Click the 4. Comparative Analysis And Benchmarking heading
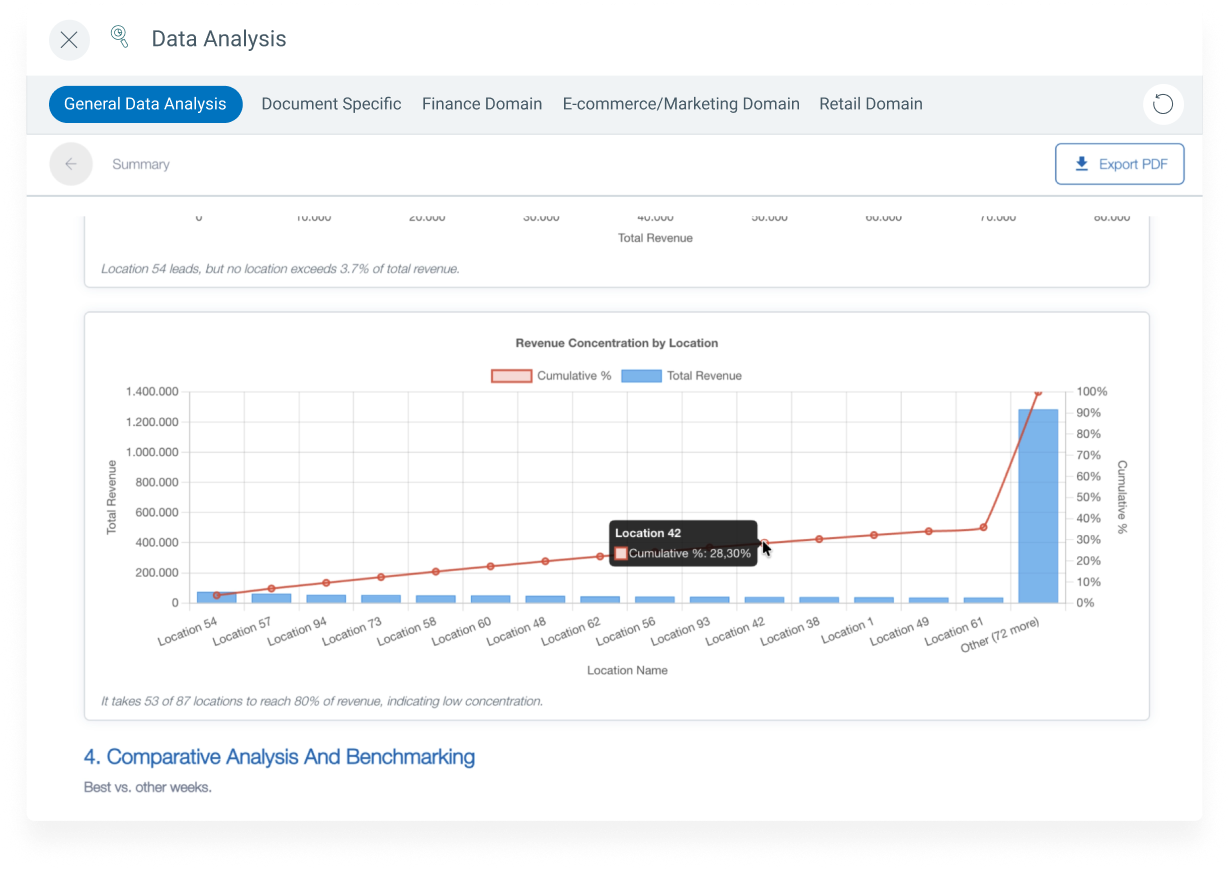1230x870 pixels. [279, 757]
